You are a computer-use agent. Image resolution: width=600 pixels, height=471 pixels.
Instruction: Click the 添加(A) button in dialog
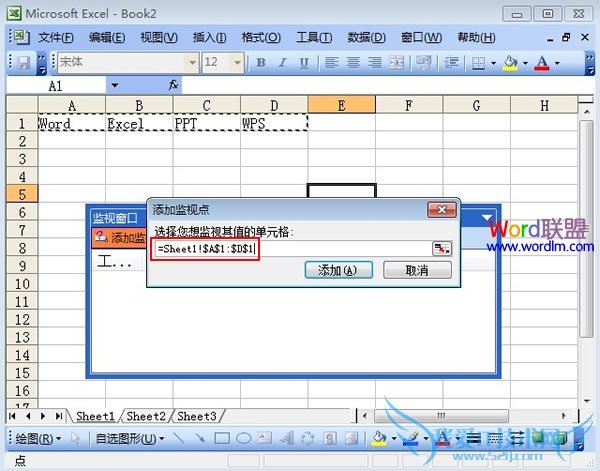tap(339, 270)
